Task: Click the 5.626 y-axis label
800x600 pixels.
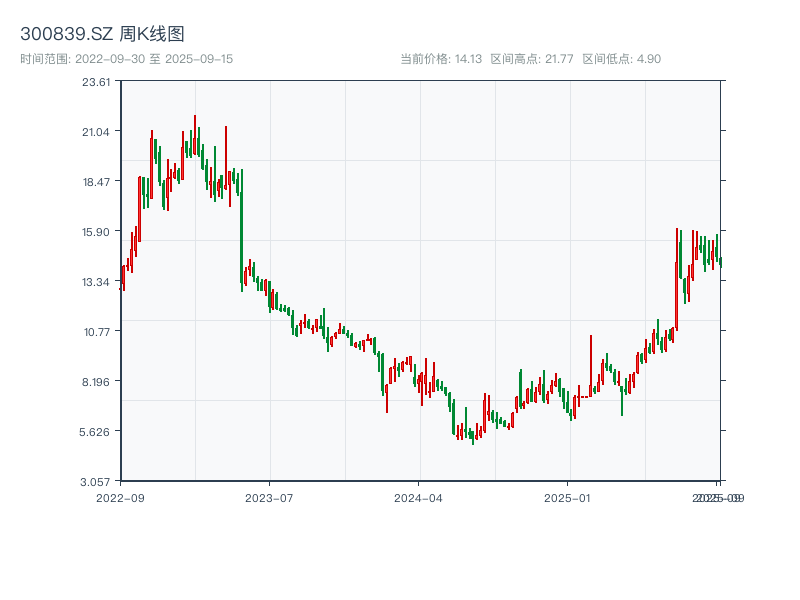Action: [x=96, y=431]
